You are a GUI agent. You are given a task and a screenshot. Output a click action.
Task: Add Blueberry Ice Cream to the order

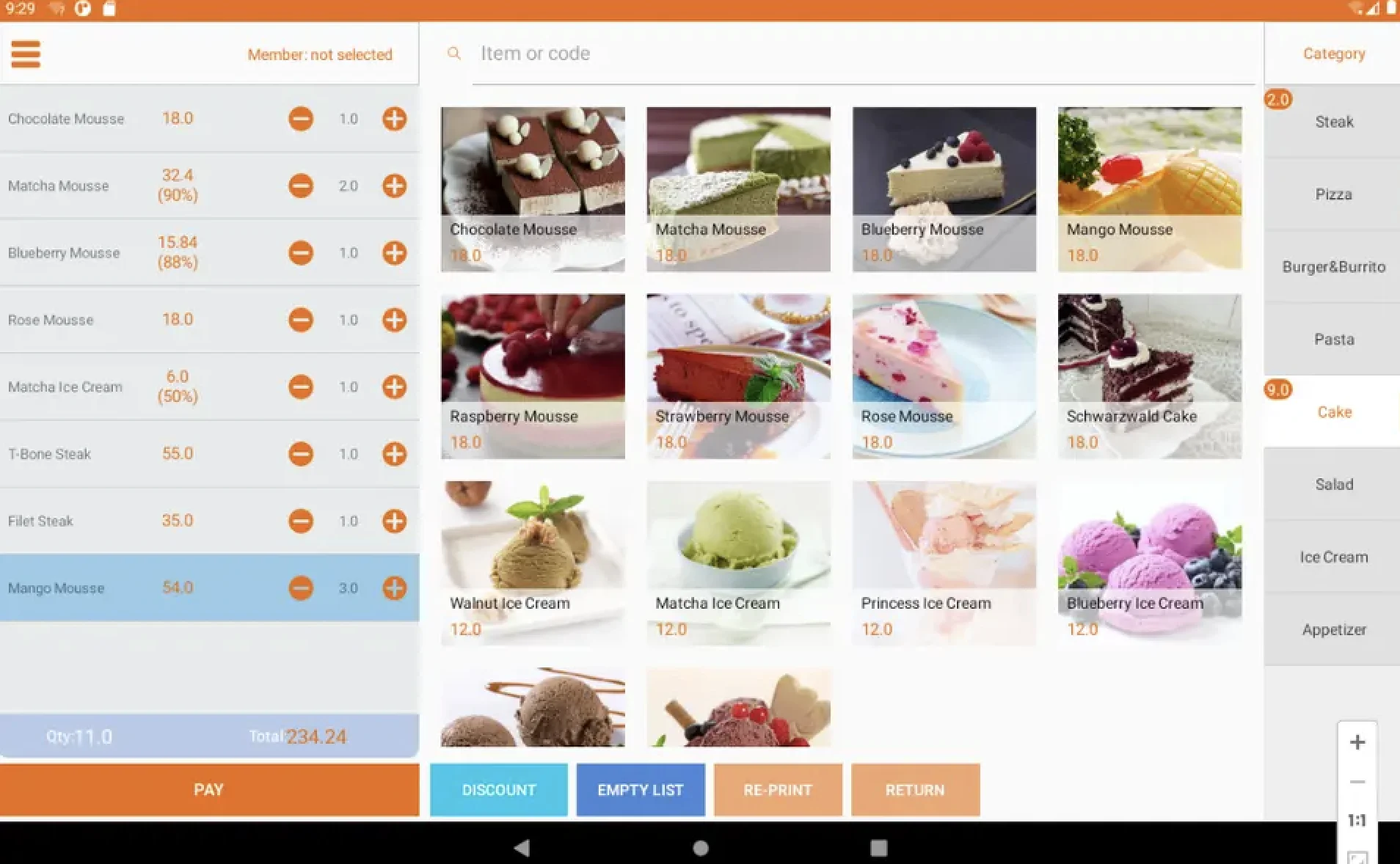(1150, 563)
